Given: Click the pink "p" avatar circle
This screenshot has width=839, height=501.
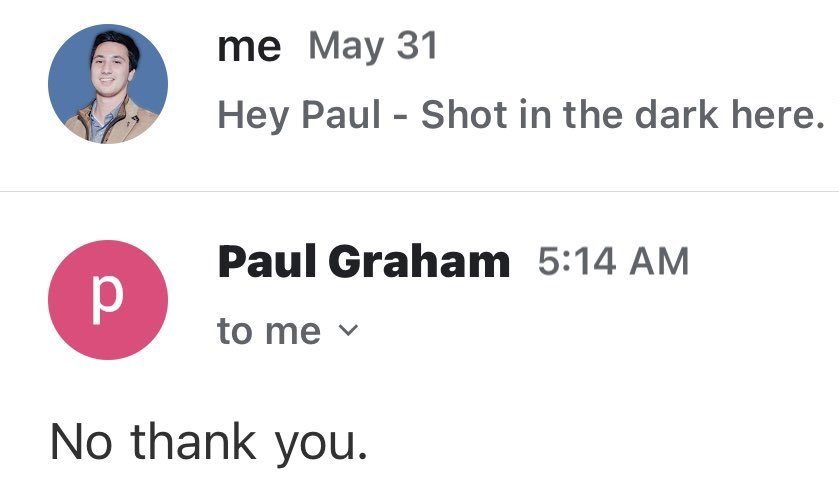Looking at the screenshot, I should click(108, 300).
